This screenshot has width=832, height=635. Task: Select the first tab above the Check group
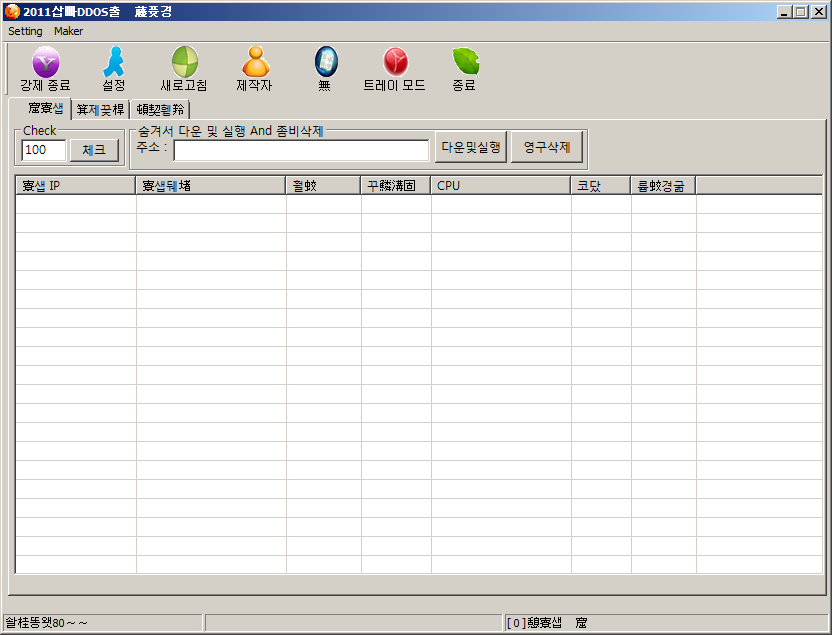click(x=40, y=108)
